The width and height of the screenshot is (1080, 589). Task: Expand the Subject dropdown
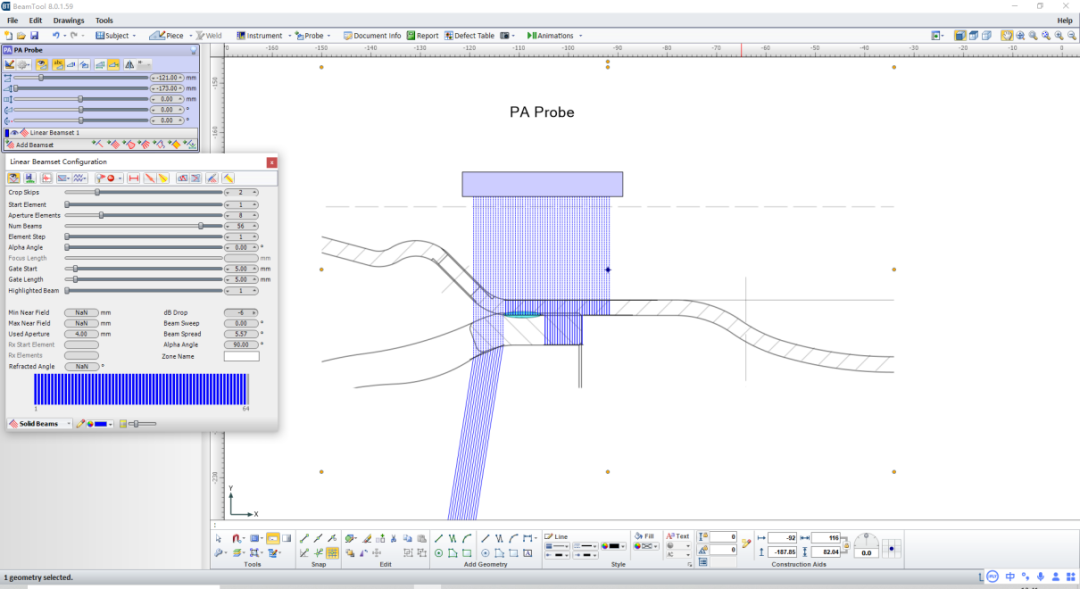click(x=134, y=35)
